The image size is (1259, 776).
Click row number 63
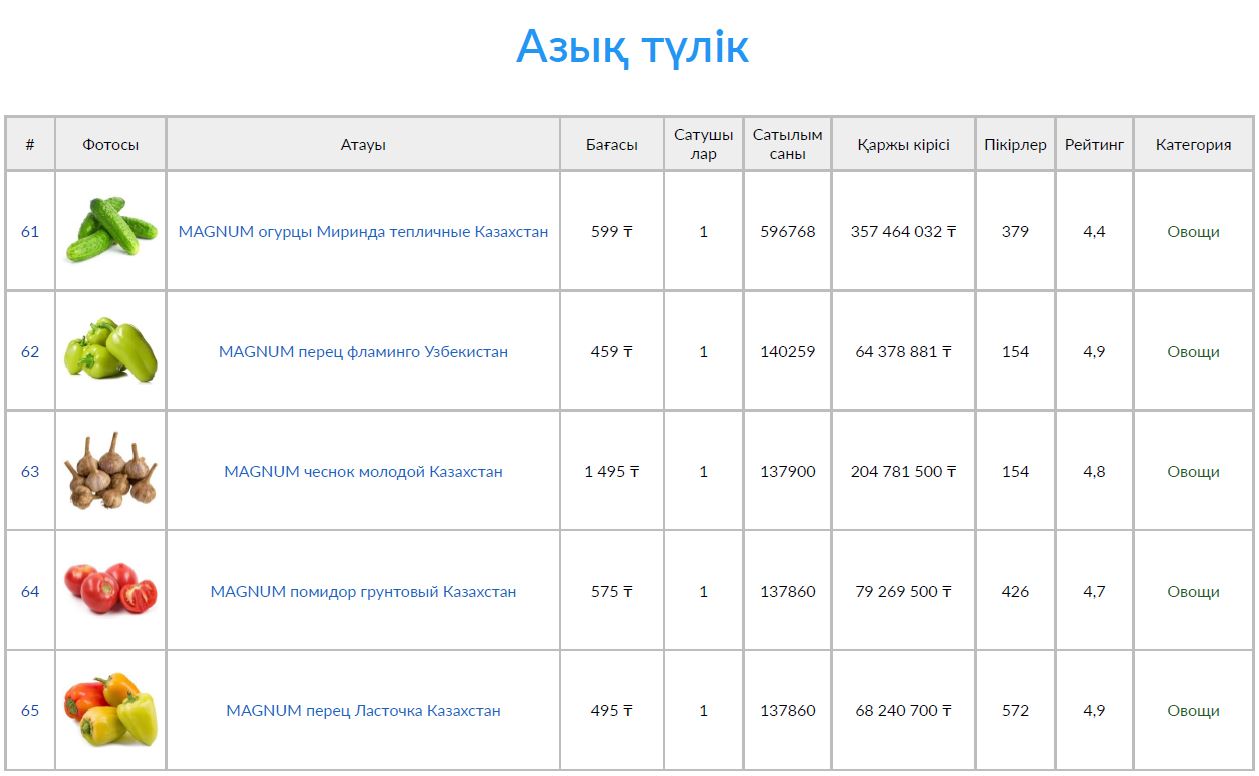click(30, 471)
